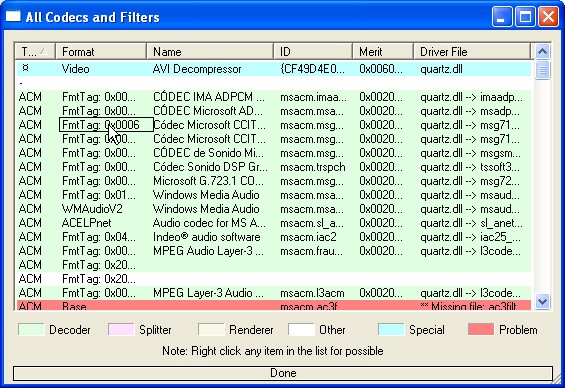565x388 pixels.
Task: Click the WMAudioV2 format cell
Action: [92, 209]
